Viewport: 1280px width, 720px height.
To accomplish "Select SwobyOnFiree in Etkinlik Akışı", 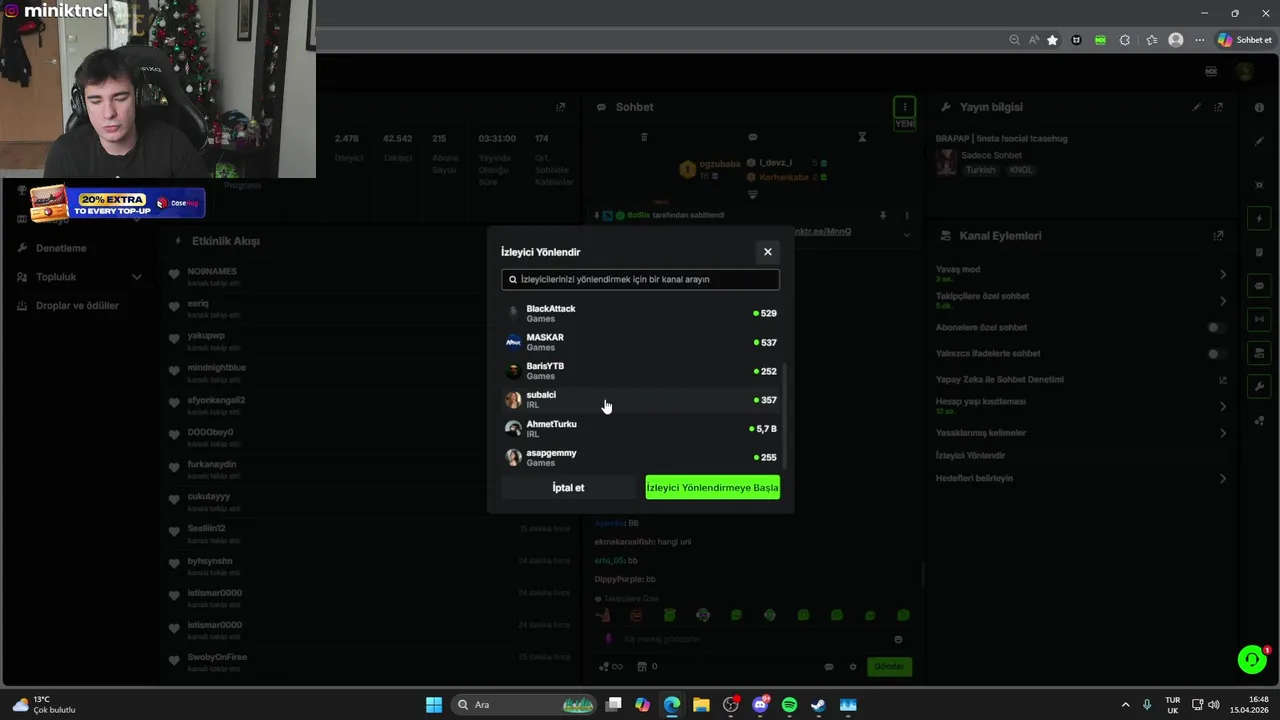I will click(217, 657).
